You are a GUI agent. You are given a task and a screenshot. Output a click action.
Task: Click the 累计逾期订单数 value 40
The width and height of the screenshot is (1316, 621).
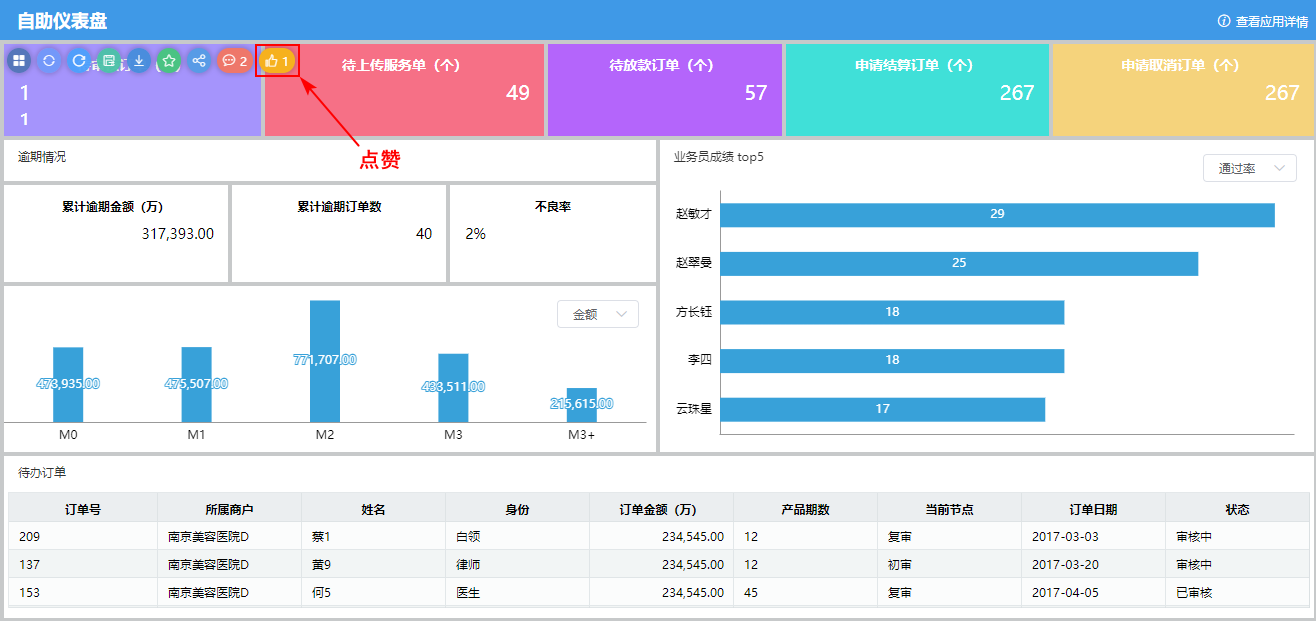(424, 233)
